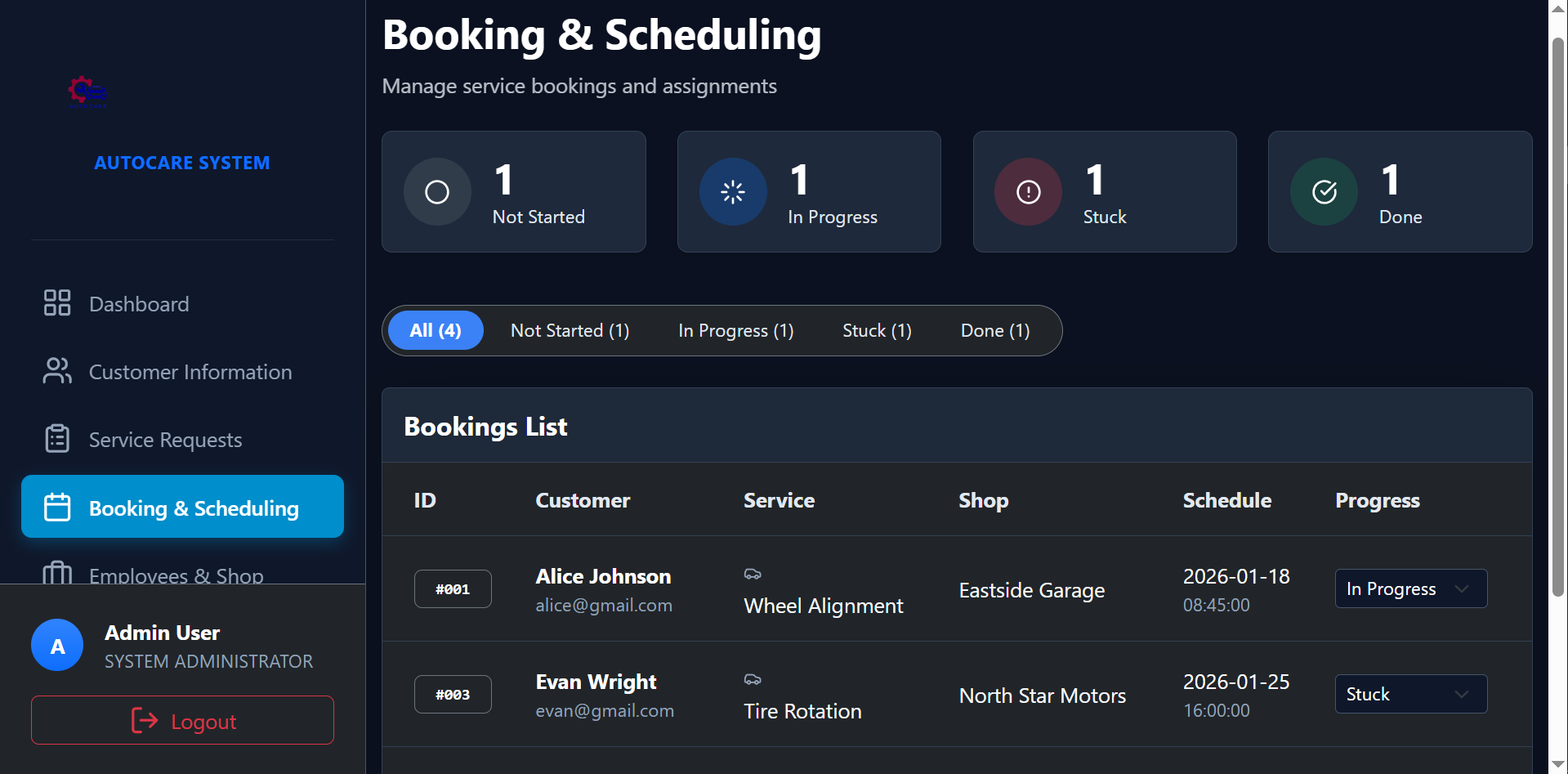The width and height of the screenshot is (1568, 774).
Task: Click evan@gmail.com email
Action: click(605, 711)
